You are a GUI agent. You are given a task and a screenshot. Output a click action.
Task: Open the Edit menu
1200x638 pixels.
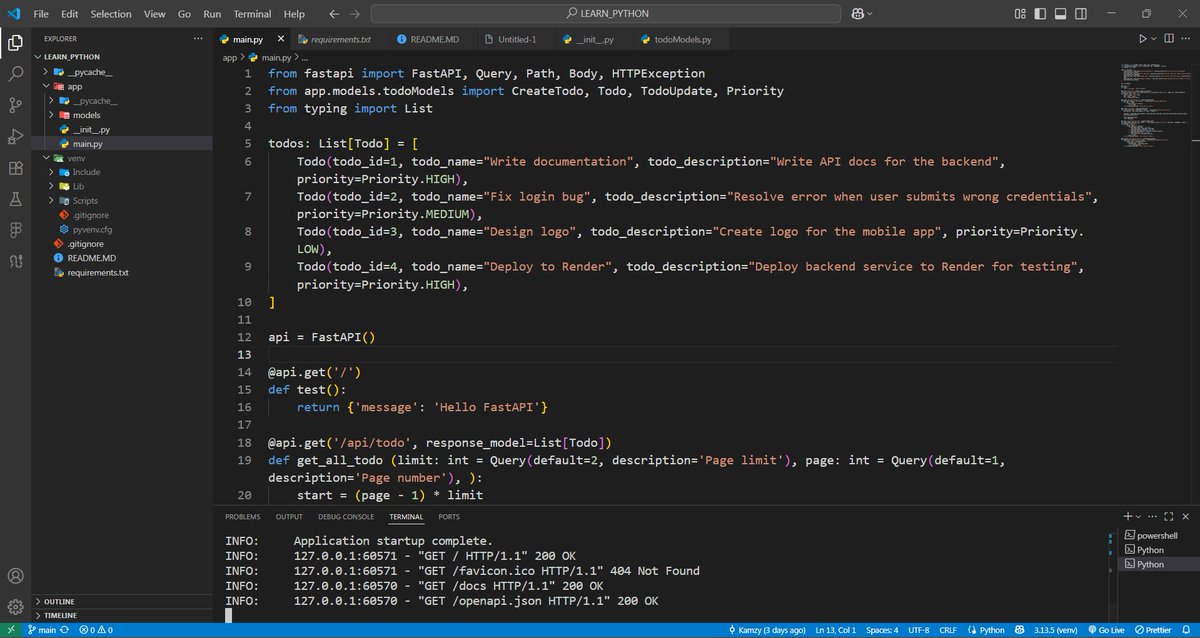[x=69, y=14]
